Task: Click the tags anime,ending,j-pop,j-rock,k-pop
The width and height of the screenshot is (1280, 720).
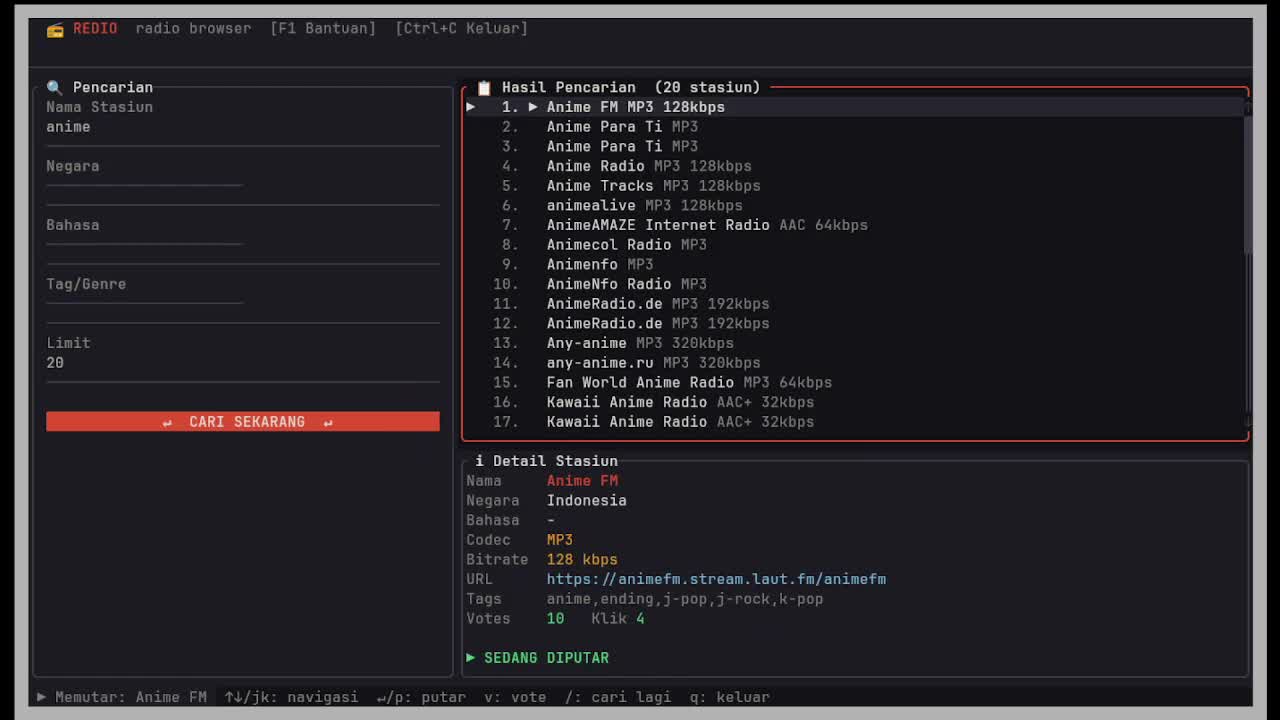Action: [685, 599]
